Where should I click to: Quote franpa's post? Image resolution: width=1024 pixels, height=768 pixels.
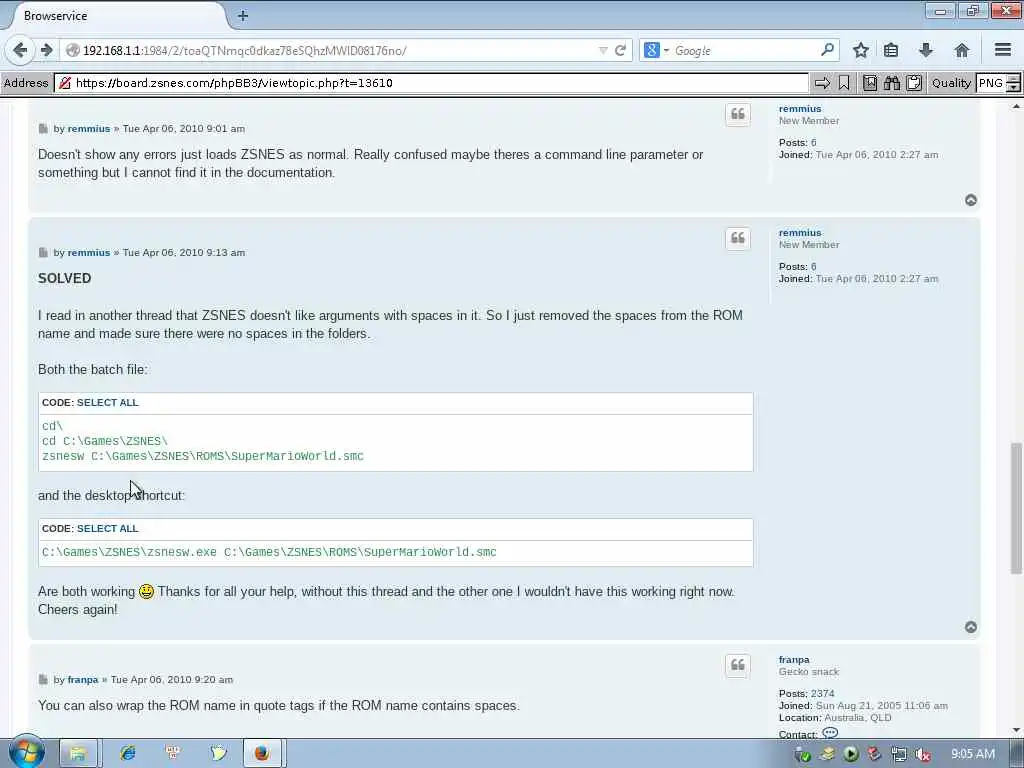tap(737, 665)
